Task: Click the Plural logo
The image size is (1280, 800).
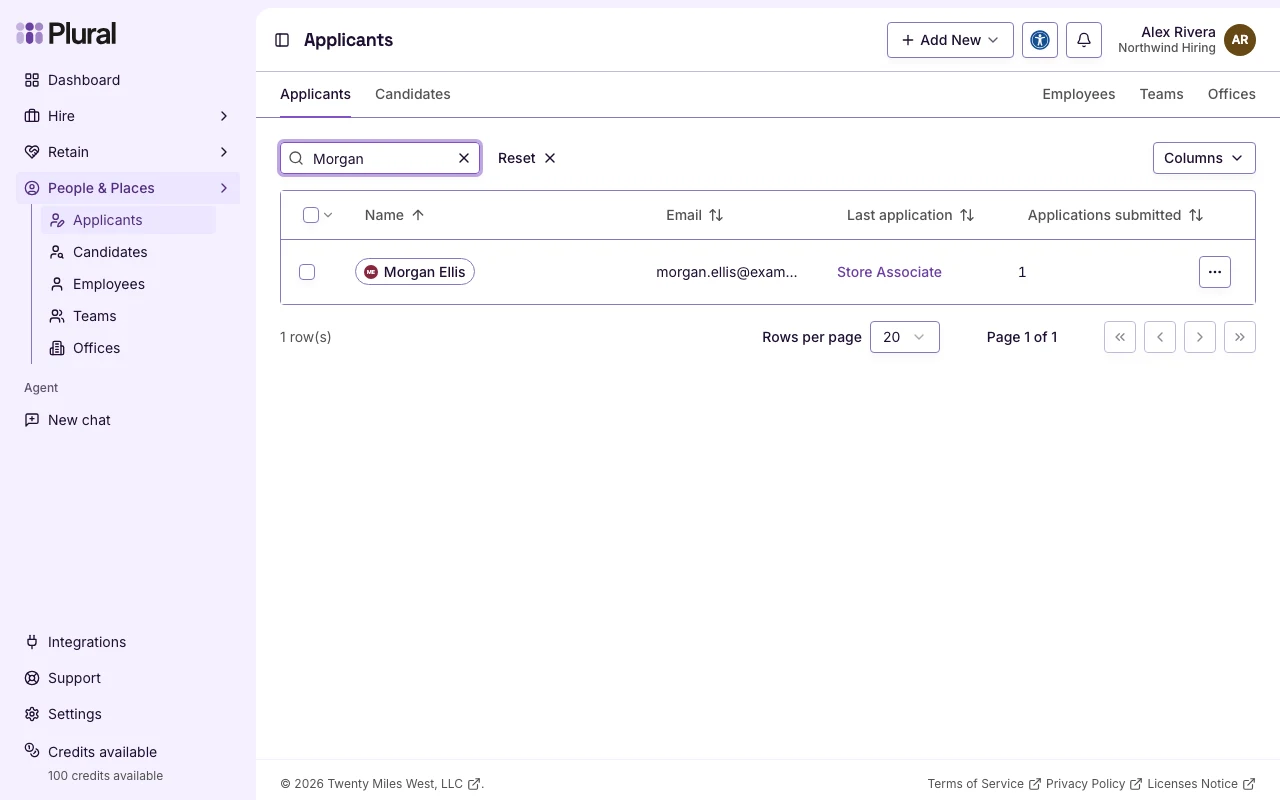Action: coord(66,33)
